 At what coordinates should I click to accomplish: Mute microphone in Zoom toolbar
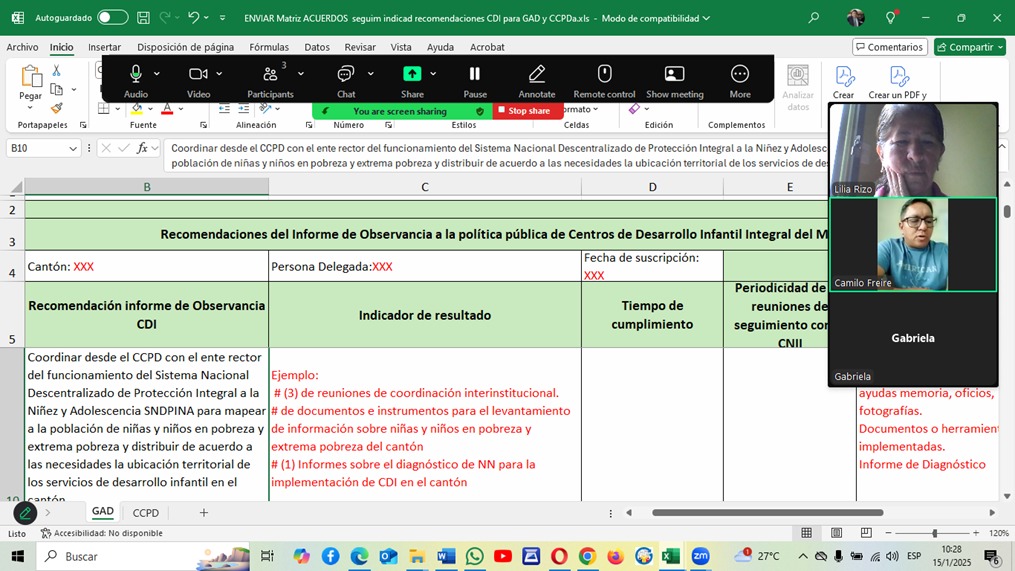click(x=135, y=74)
